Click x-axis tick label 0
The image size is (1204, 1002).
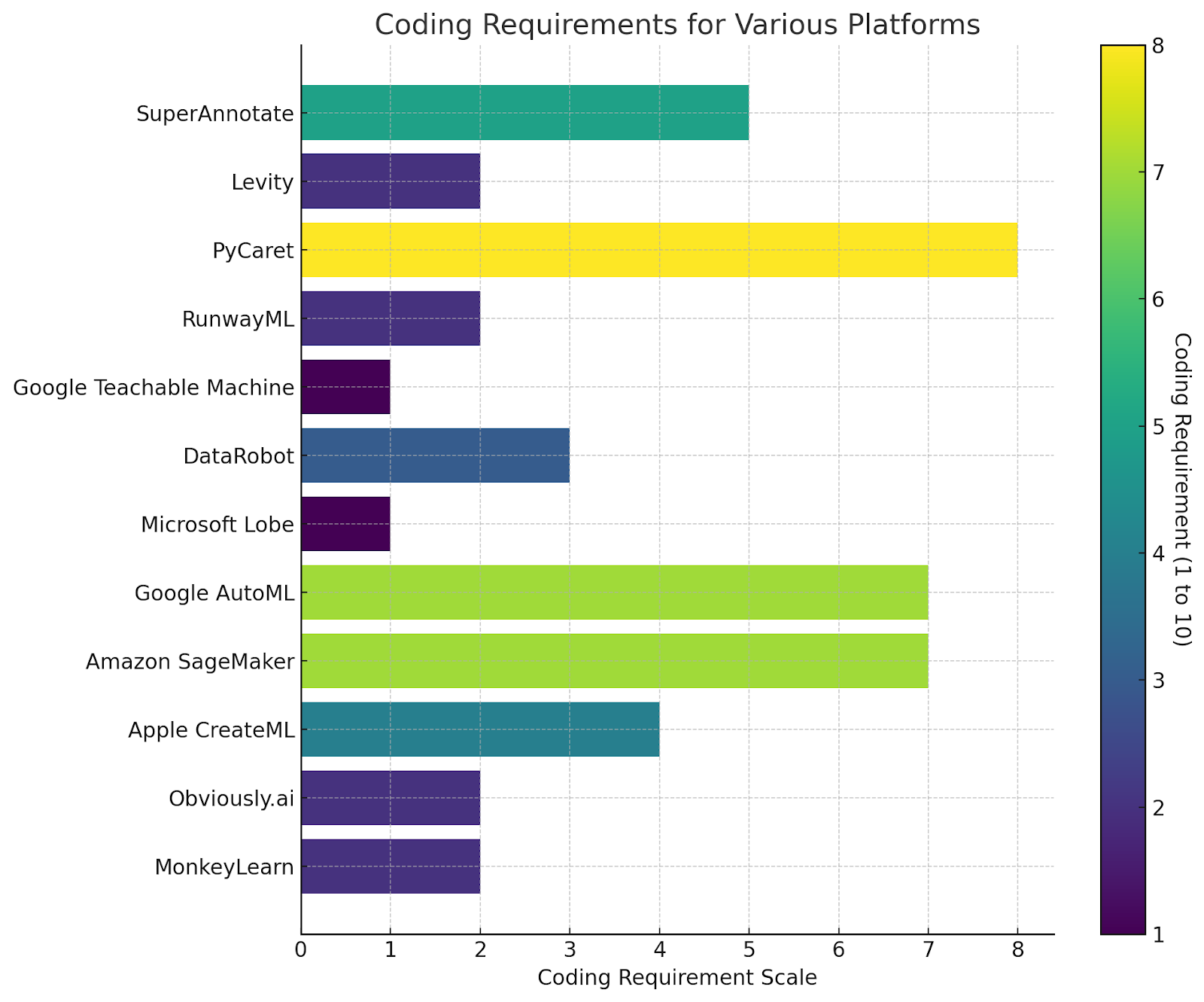(301, 951)
